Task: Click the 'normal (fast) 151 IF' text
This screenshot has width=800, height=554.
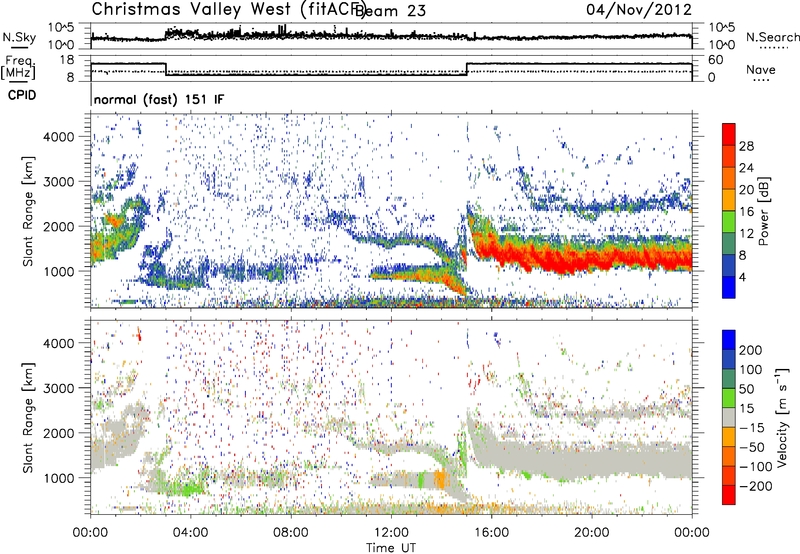Action: 159,99
